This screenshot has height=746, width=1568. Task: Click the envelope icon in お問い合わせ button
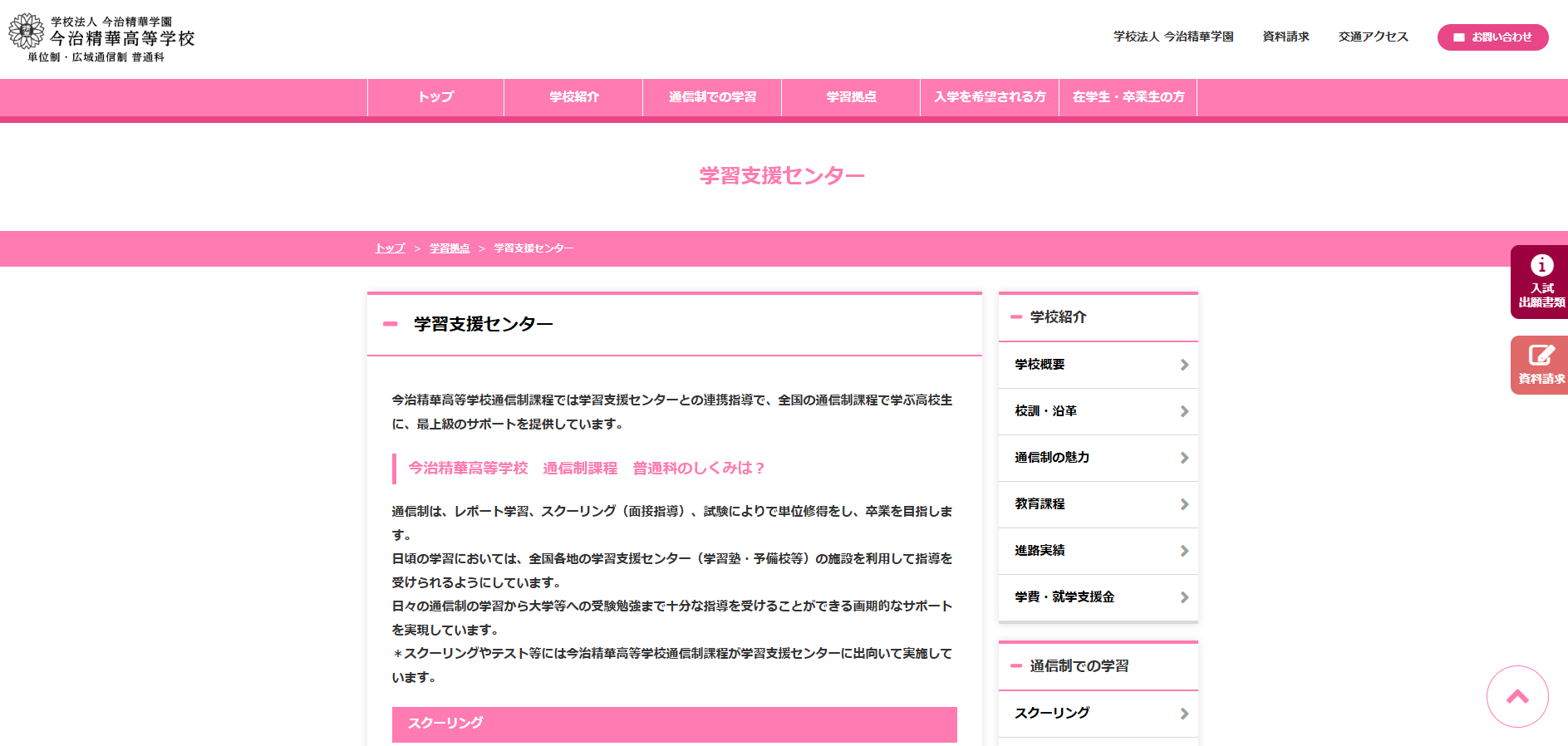click(x=1458, y=37)
